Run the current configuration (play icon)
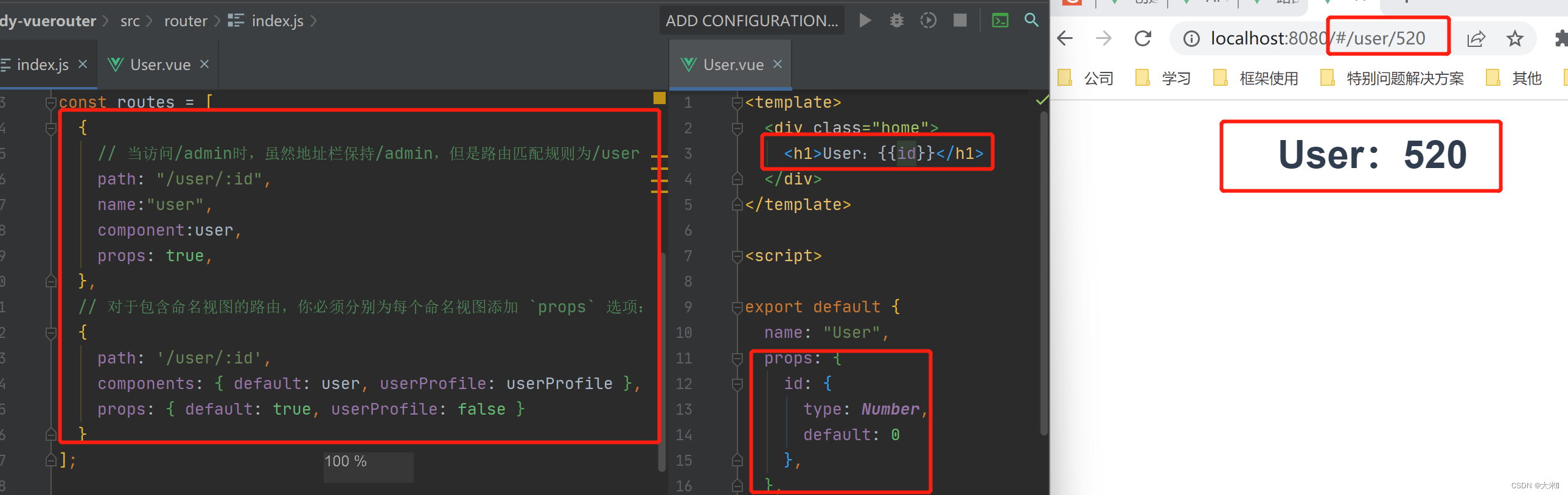1568x495 pixels. [865, 21]
